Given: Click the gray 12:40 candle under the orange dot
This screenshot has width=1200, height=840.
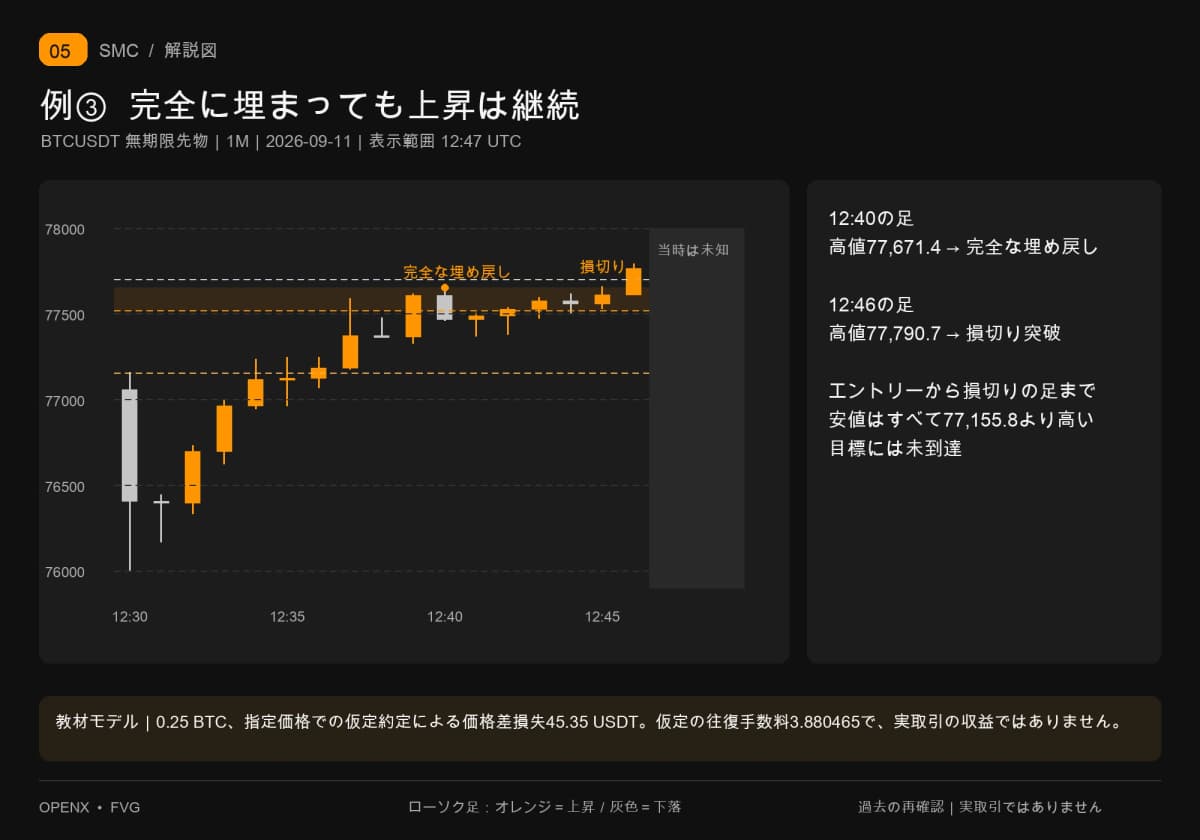Looking at the screenshot, I should coord(445,307).
